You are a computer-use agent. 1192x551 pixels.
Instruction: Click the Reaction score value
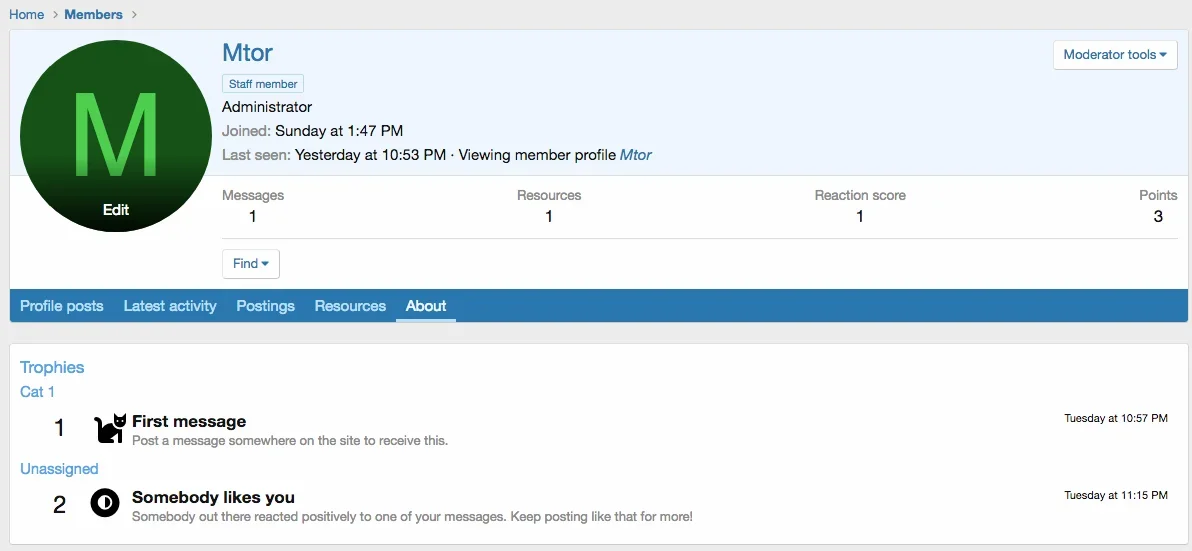click(860, 217)
